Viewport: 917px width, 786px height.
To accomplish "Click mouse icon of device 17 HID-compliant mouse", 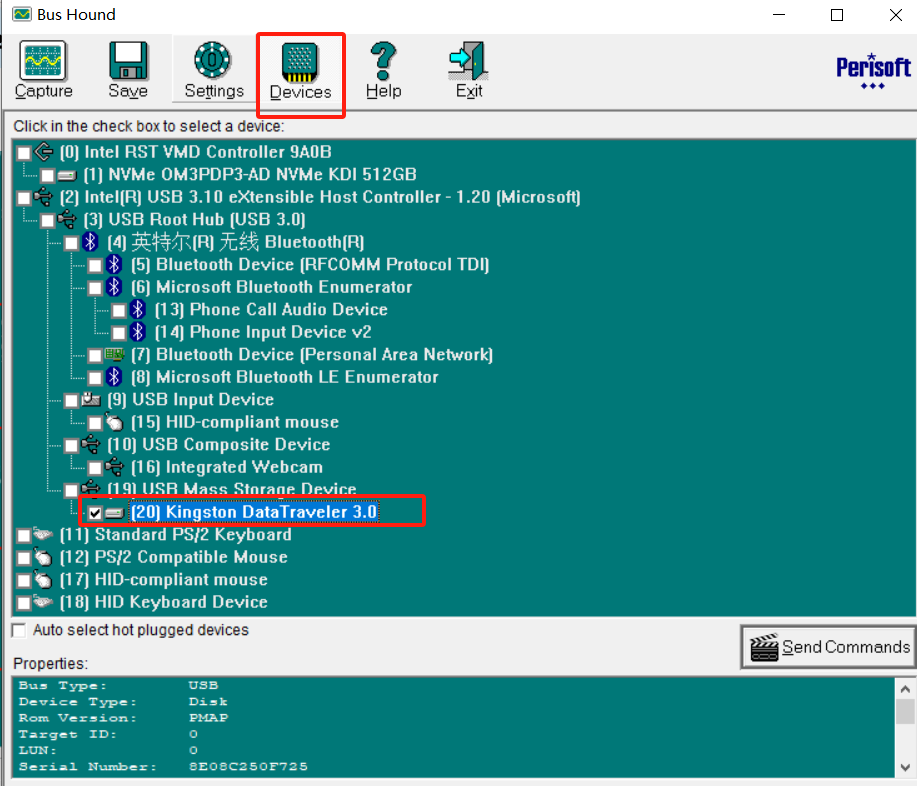I will point(43,579).
